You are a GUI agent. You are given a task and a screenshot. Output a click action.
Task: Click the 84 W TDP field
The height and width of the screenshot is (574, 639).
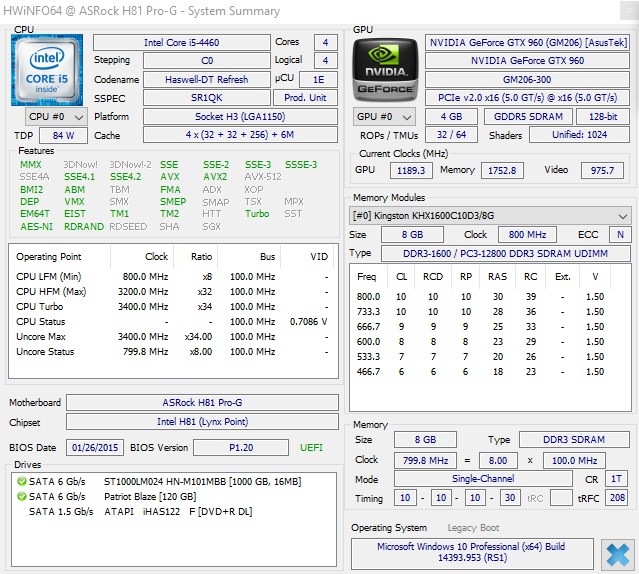[x=64, y=135]
